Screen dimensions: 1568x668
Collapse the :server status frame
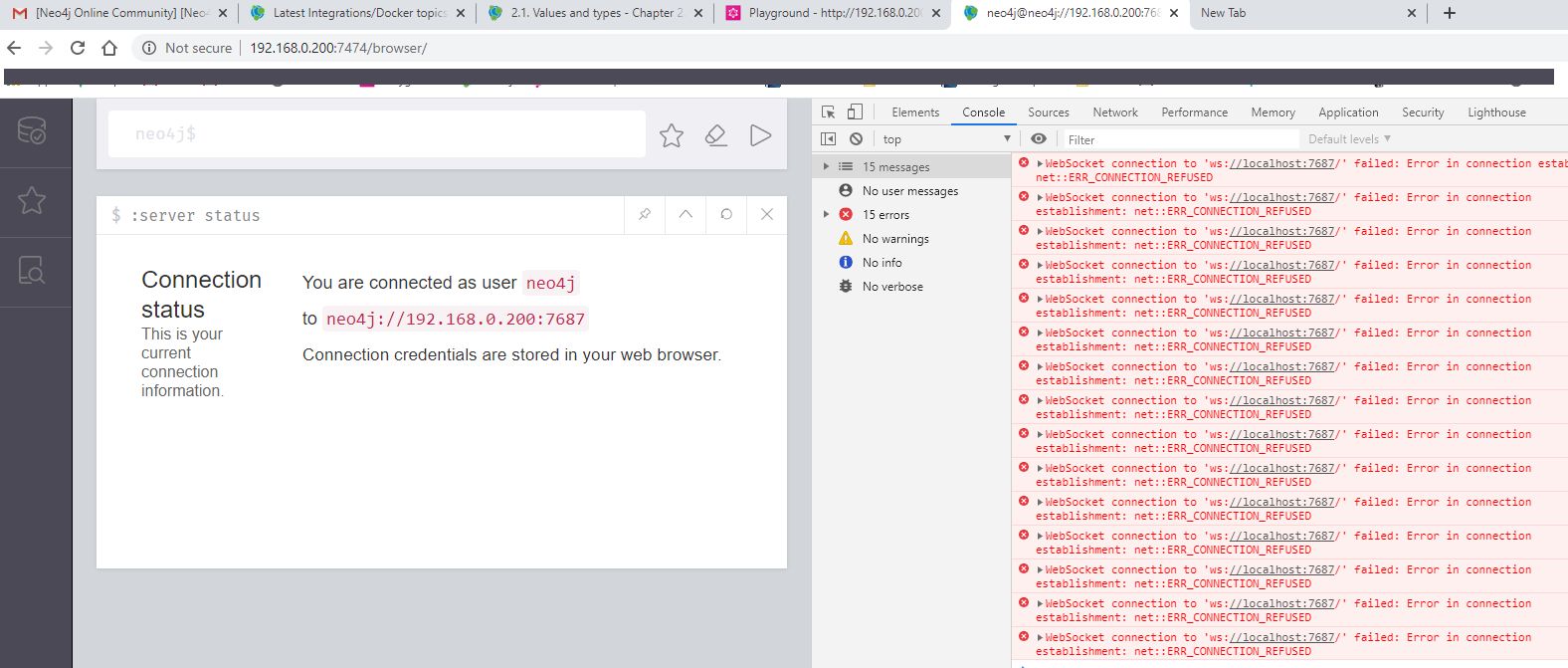(x=686, y=214)
